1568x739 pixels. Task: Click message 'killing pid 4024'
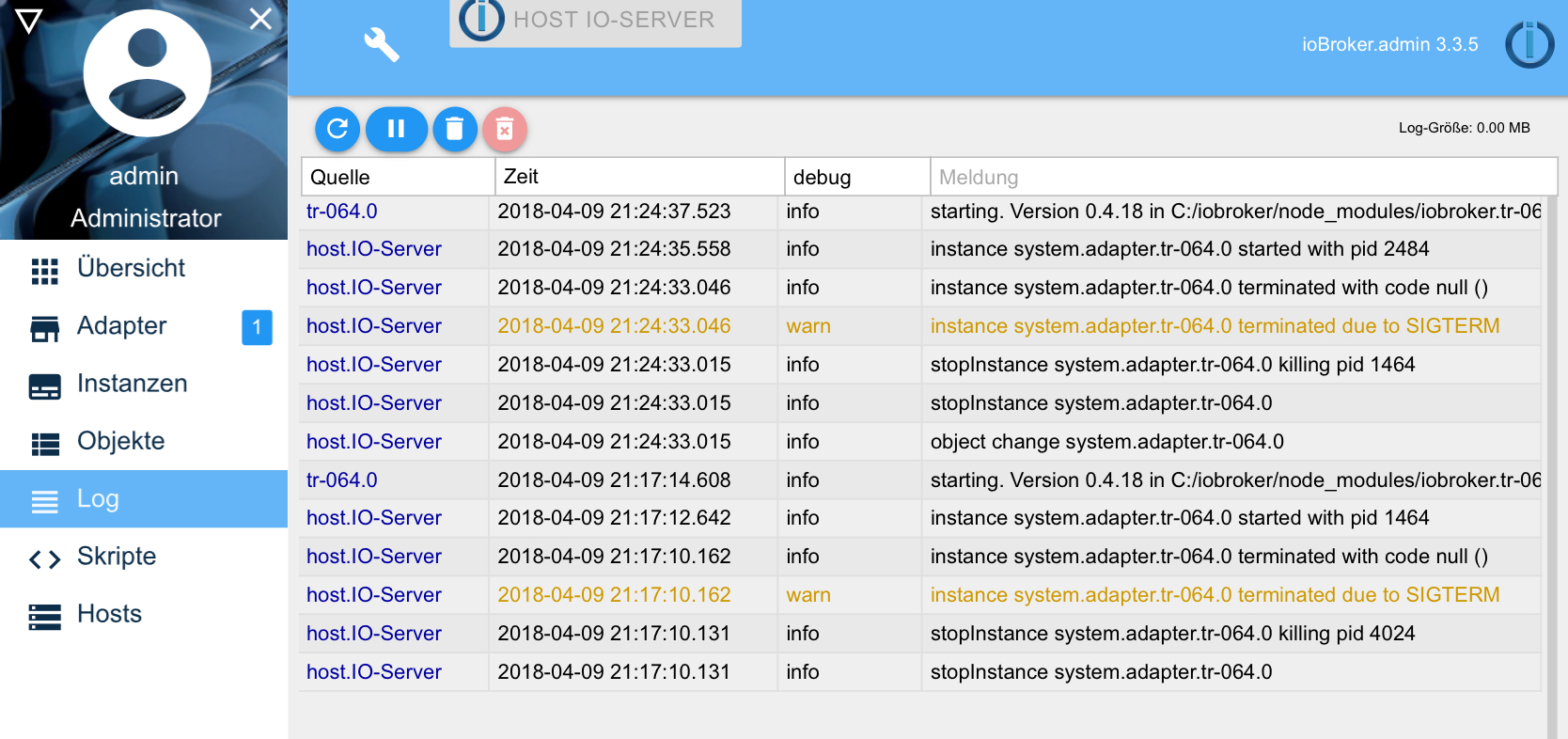coord(1172,634)
